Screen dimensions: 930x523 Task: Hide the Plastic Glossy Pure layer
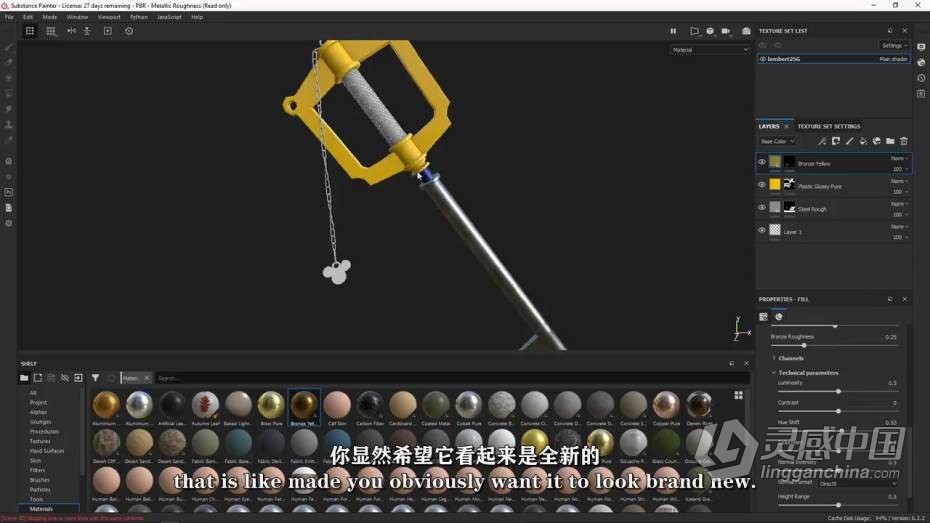pos(762,184)
